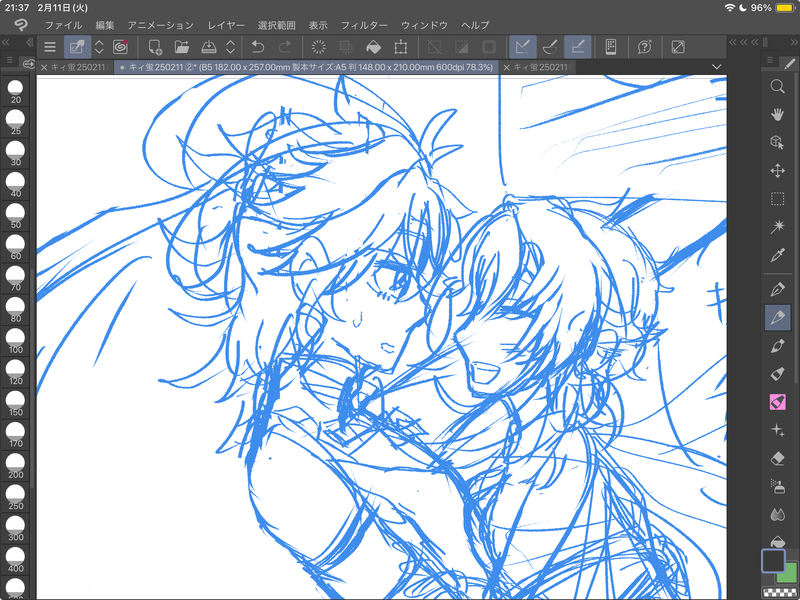Click up/down stepper beside Save icon
The image size is (800, 600).
(x=230, y=47)
